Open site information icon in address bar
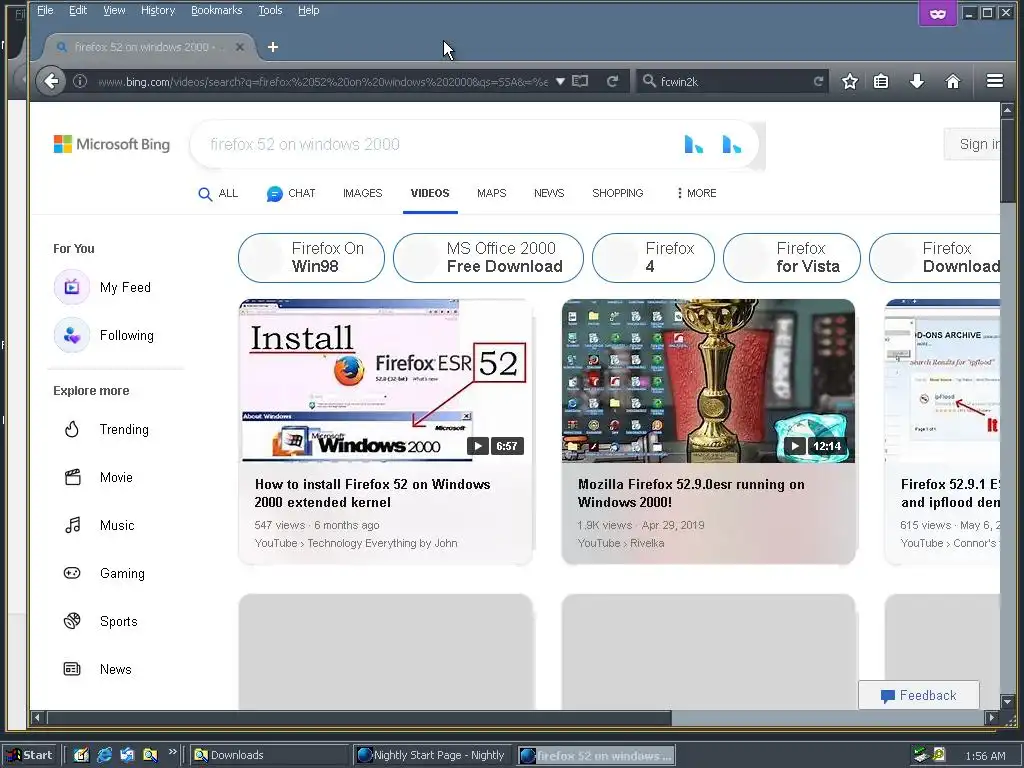 [x=80, y=81]
